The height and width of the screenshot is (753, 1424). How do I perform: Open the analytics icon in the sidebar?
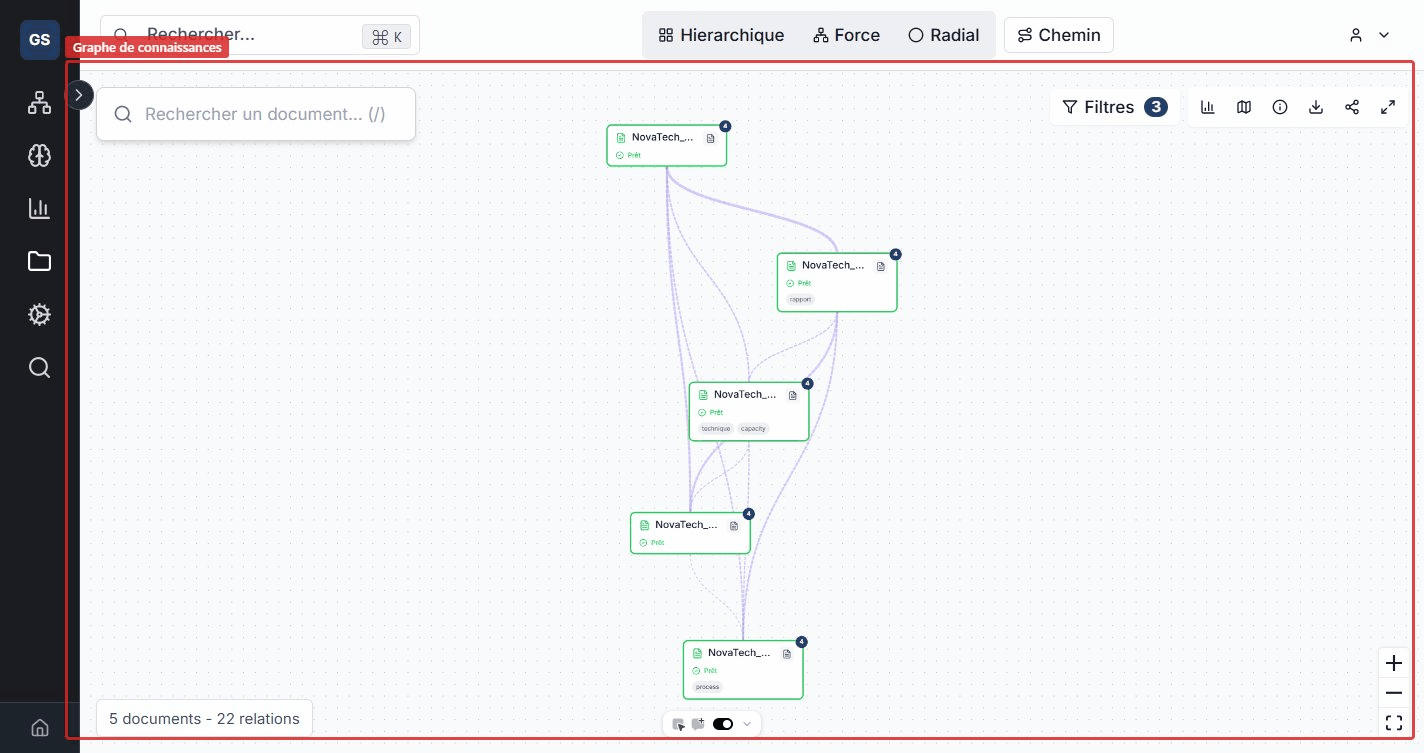coord(39,208)
